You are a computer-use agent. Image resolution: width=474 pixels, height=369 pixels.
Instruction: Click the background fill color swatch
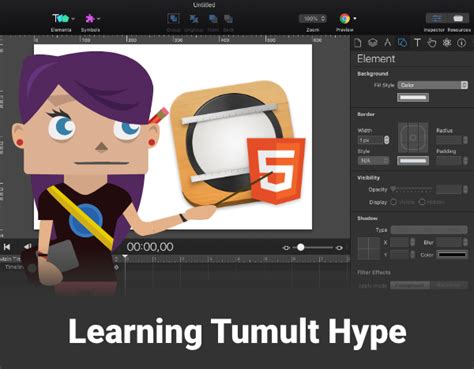tap(413, 98)
